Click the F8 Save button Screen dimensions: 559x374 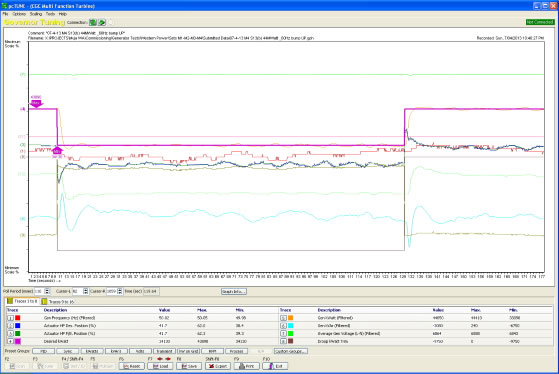189,366
